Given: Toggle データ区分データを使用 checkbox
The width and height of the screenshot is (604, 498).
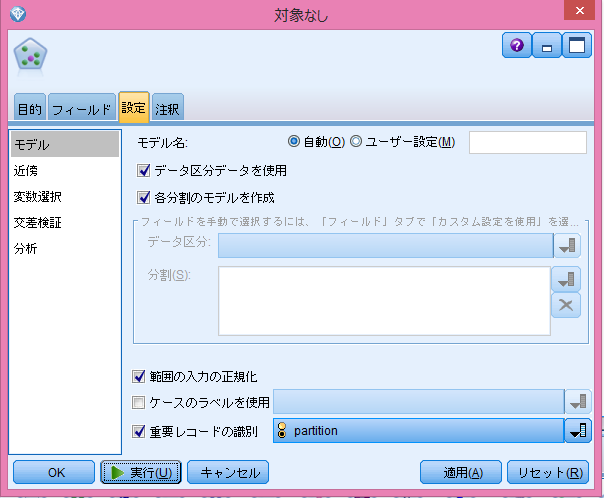Looking at the screenshot, I should click(143, 170).
